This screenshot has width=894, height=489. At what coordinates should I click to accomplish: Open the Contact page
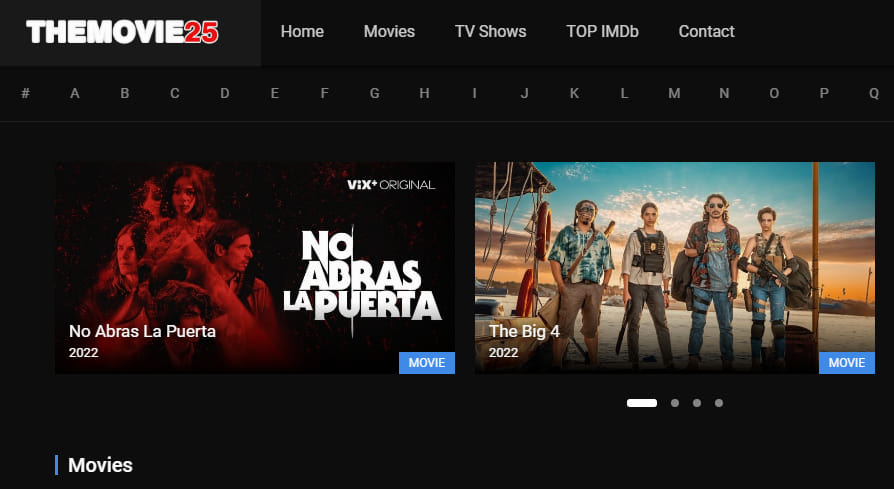click(706, 31)
